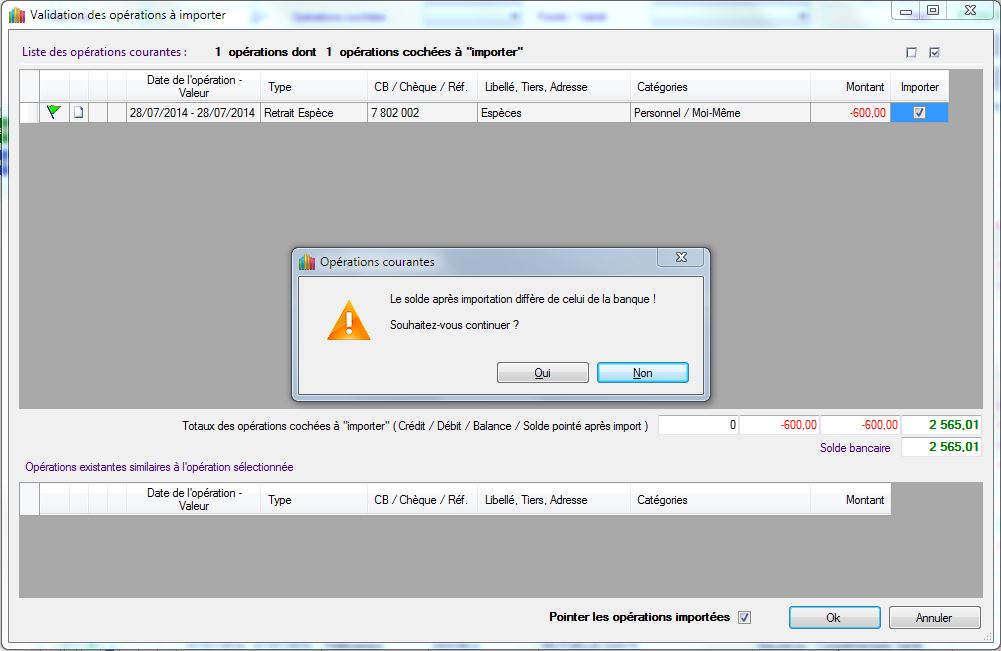The image size is (1001, 651).
Task: Click the Crédit total field showing 0
Action: 698,425
